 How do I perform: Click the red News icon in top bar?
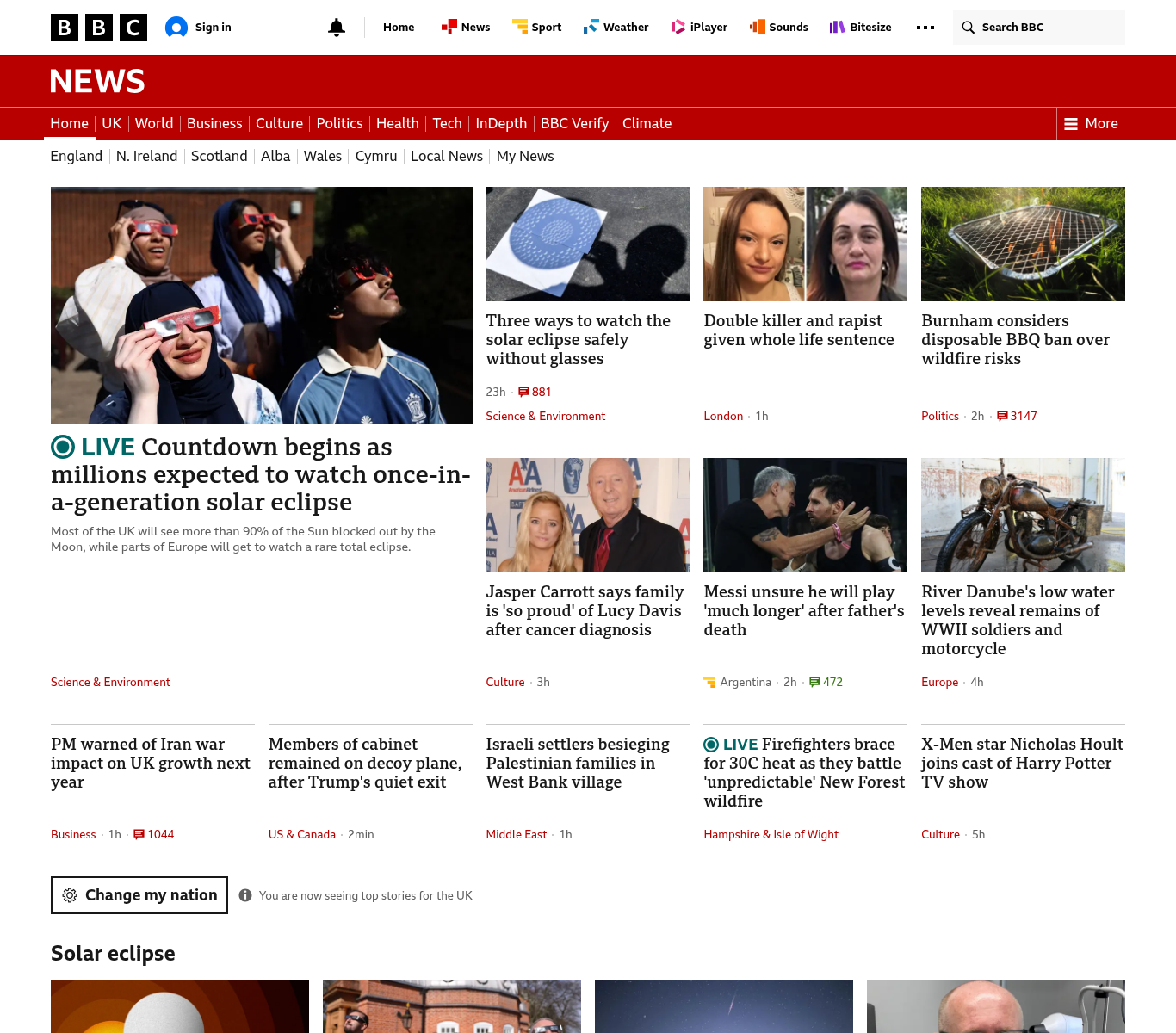(x=449, y=28)
